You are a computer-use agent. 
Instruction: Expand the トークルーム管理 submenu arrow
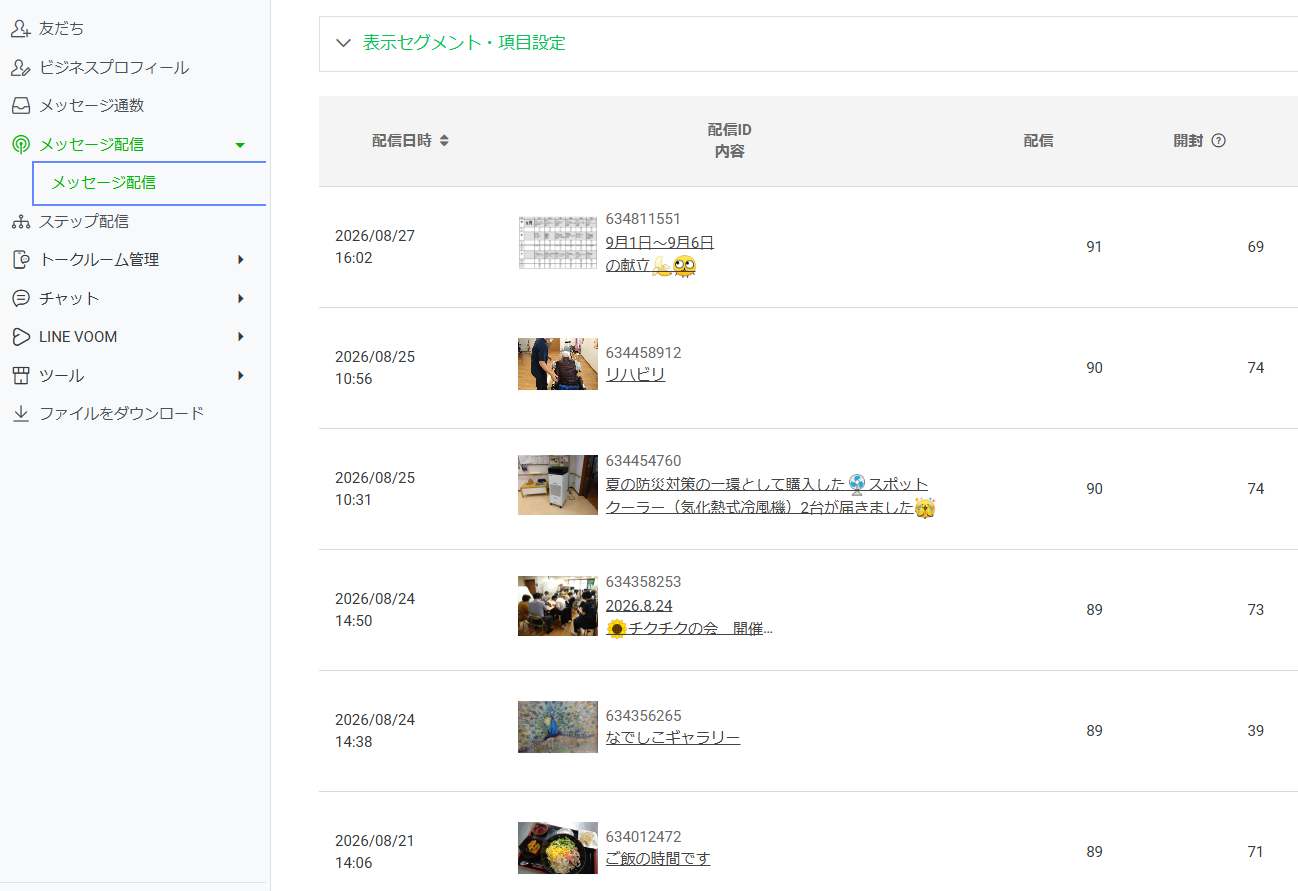pyautogui.click(x=240, y=260)
